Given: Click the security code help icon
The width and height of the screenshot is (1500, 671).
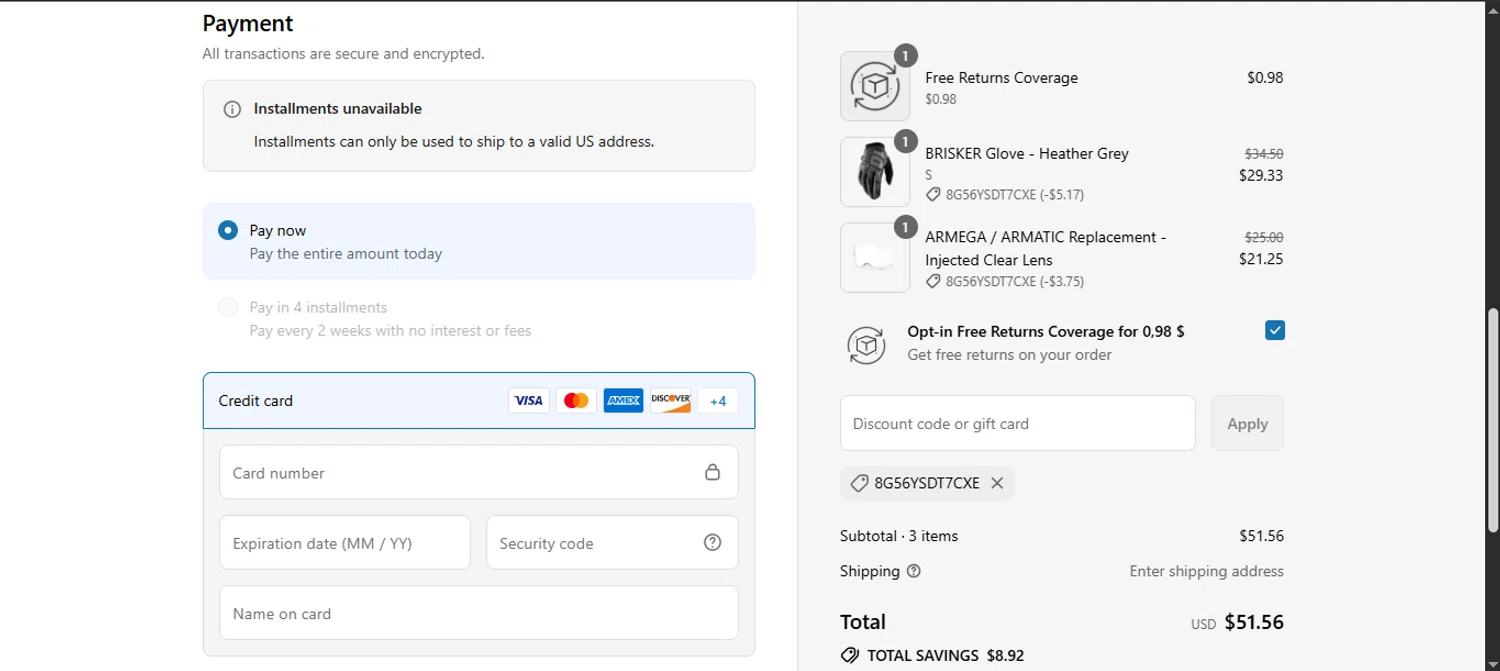Looking at the screenshot, I should [712, 542].
